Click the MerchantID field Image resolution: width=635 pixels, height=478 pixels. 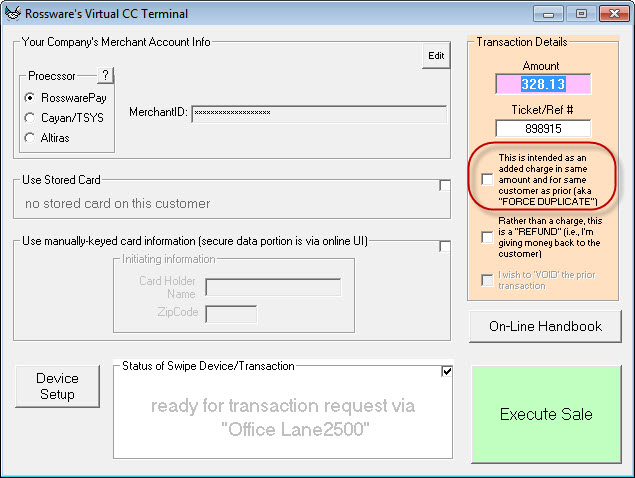coord(318,114)
